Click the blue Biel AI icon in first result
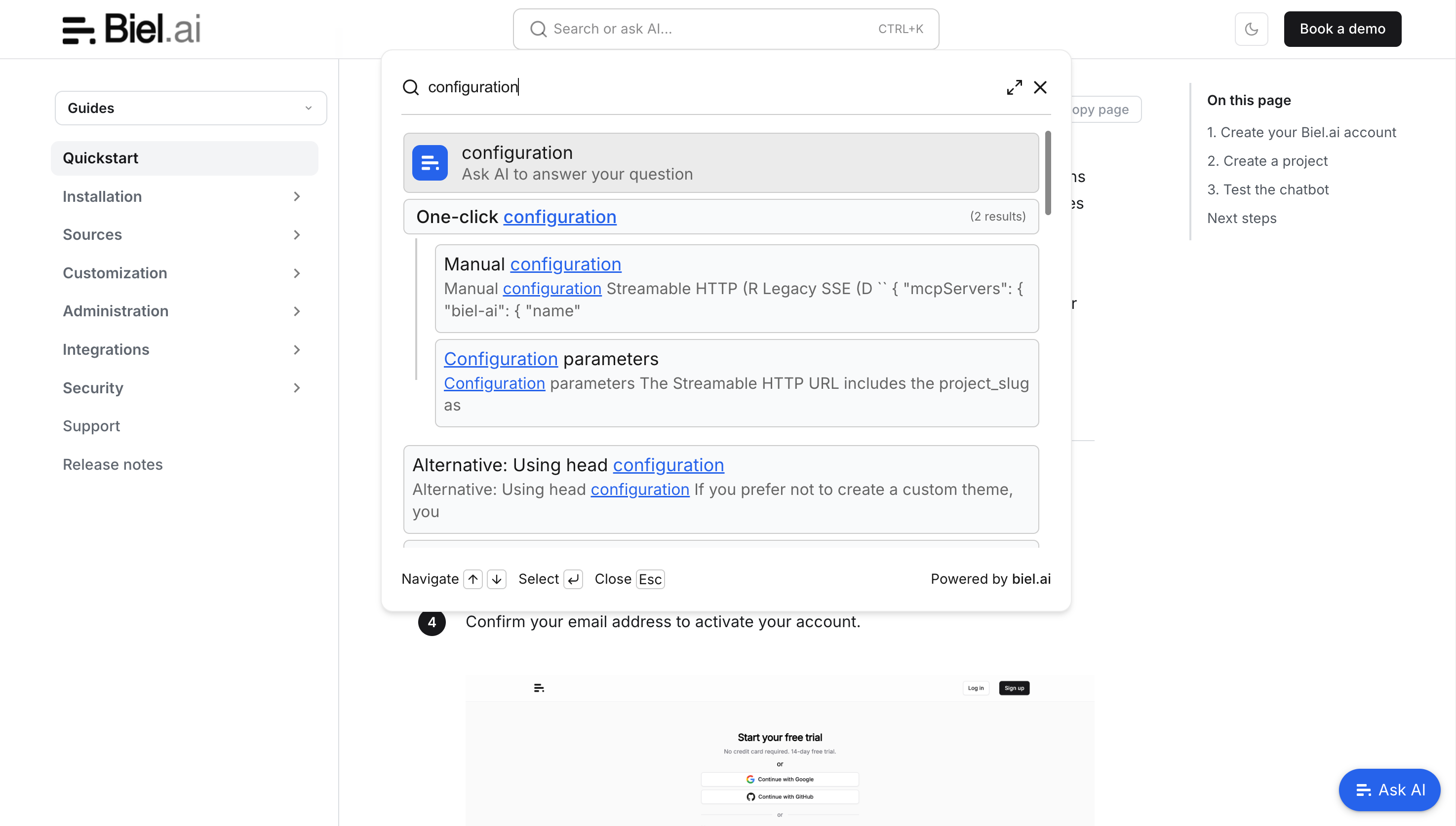Image resolution: width=1456 pixels, height=826 pixels. [x=430, y=163]
